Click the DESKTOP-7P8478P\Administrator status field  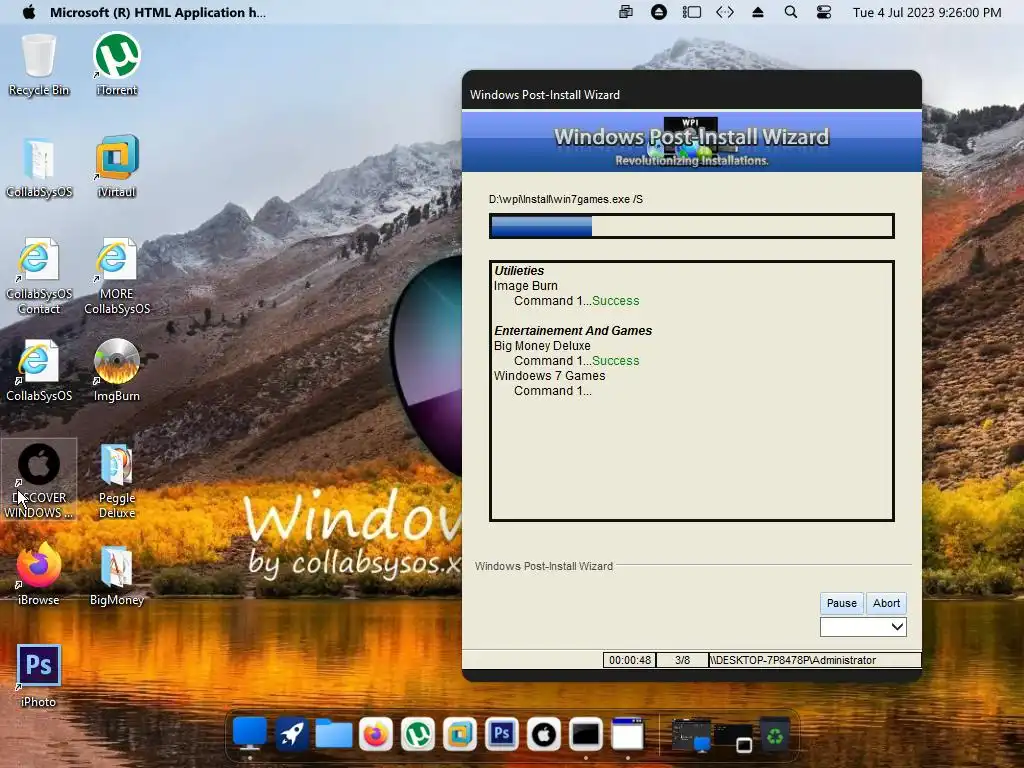(x=814, y=660)
